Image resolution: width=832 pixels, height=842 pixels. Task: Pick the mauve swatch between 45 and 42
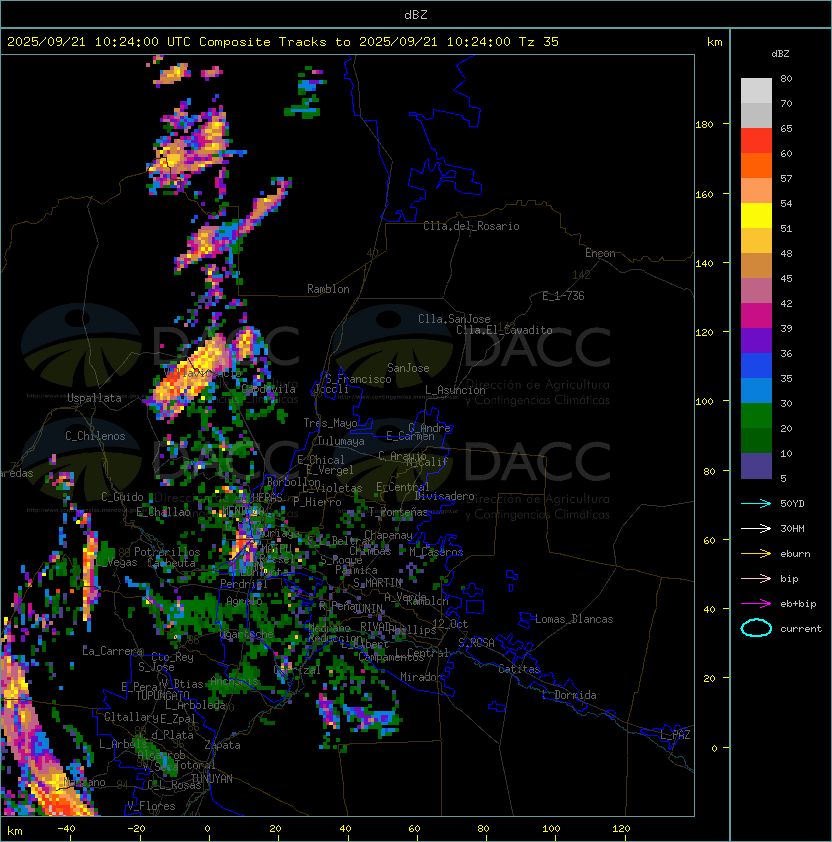click(x=756, y=291)
